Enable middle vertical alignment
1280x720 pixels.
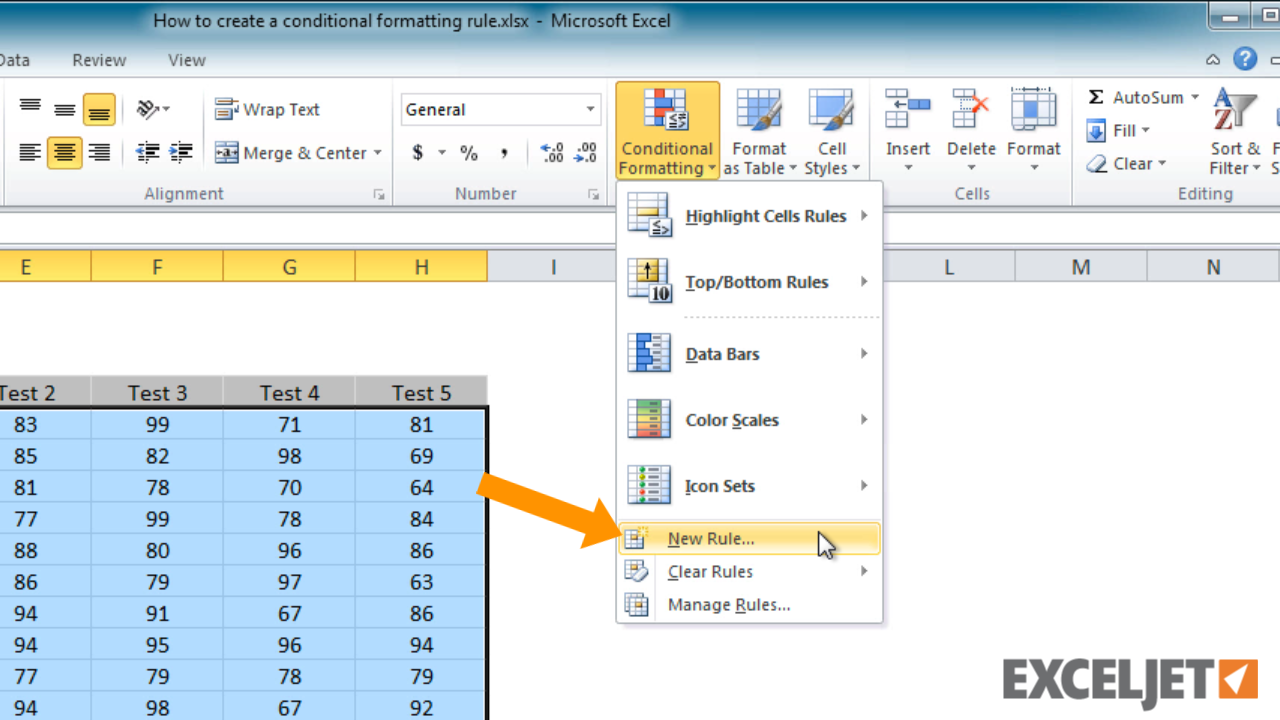pyautogui.click(x=64, y=109)
